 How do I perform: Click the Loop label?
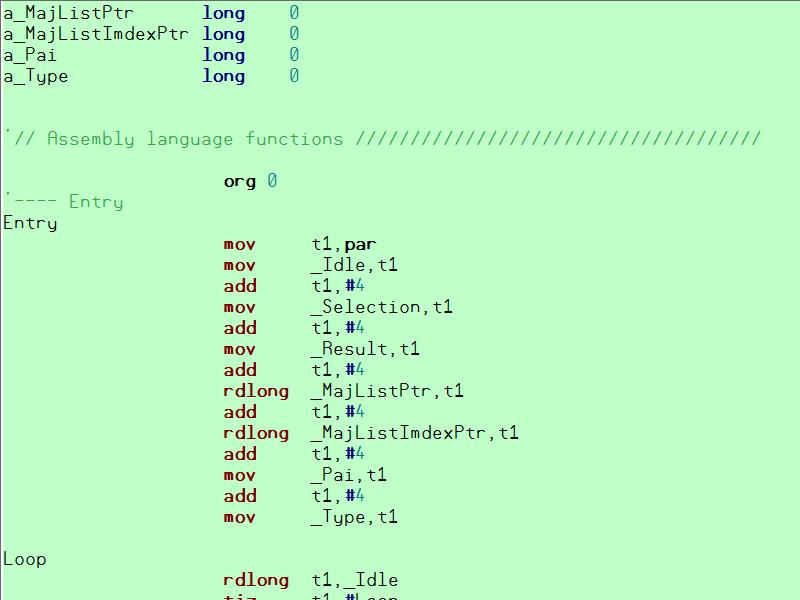(x=24, y=559)
